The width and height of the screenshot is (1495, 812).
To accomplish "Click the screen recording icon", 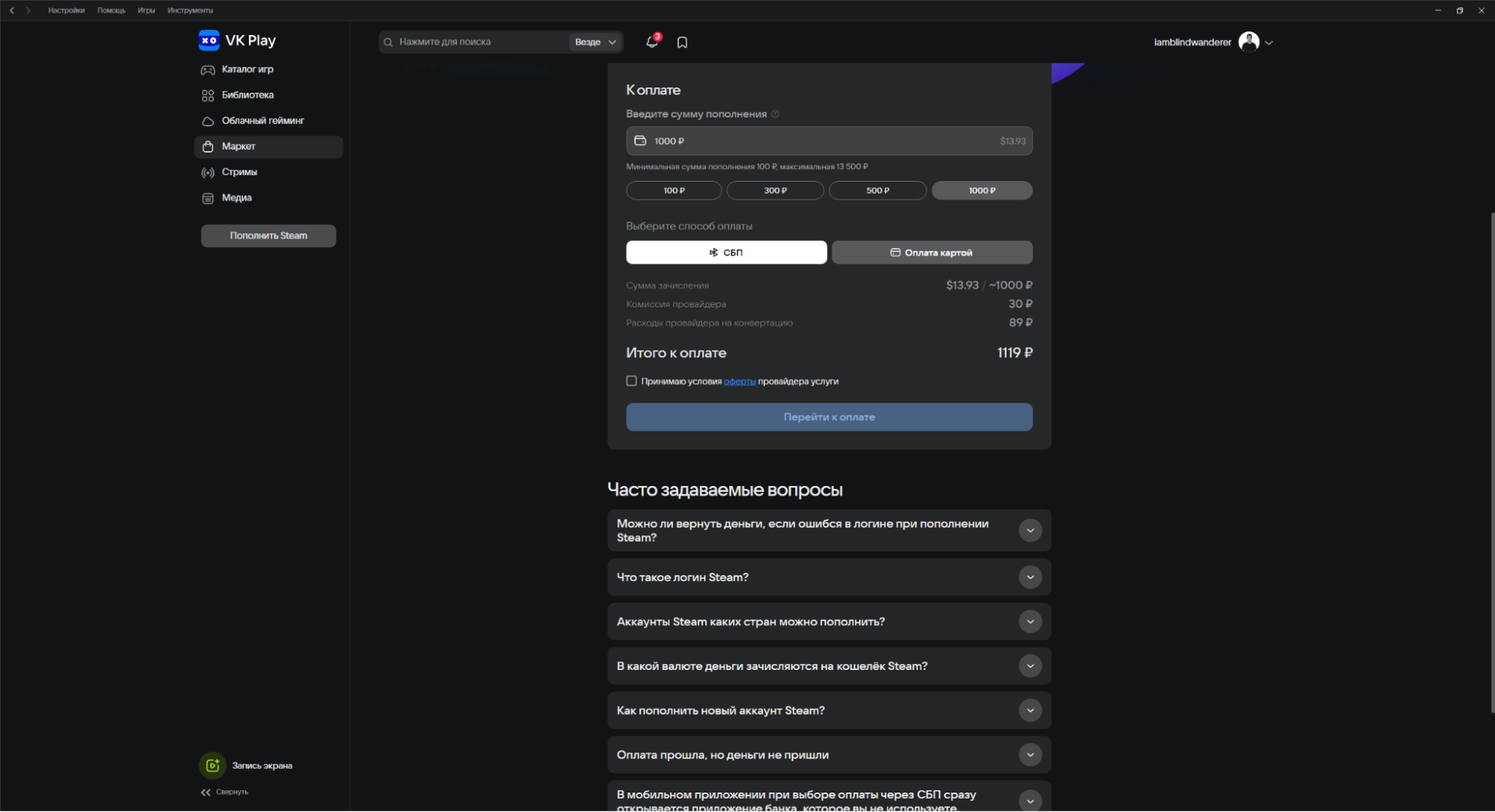I will pyautogui.click(x=212, y=765).
